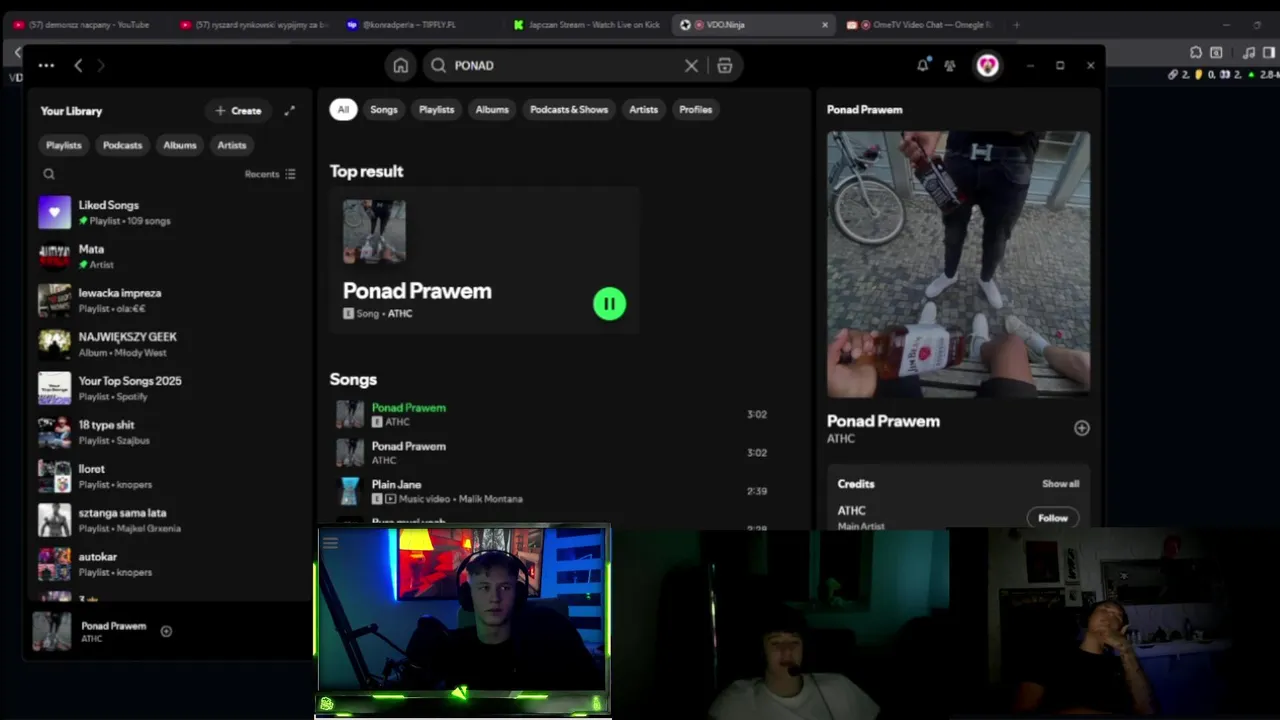
Task: Open the ATHC link in top result
Action: (x=400, y=314)
